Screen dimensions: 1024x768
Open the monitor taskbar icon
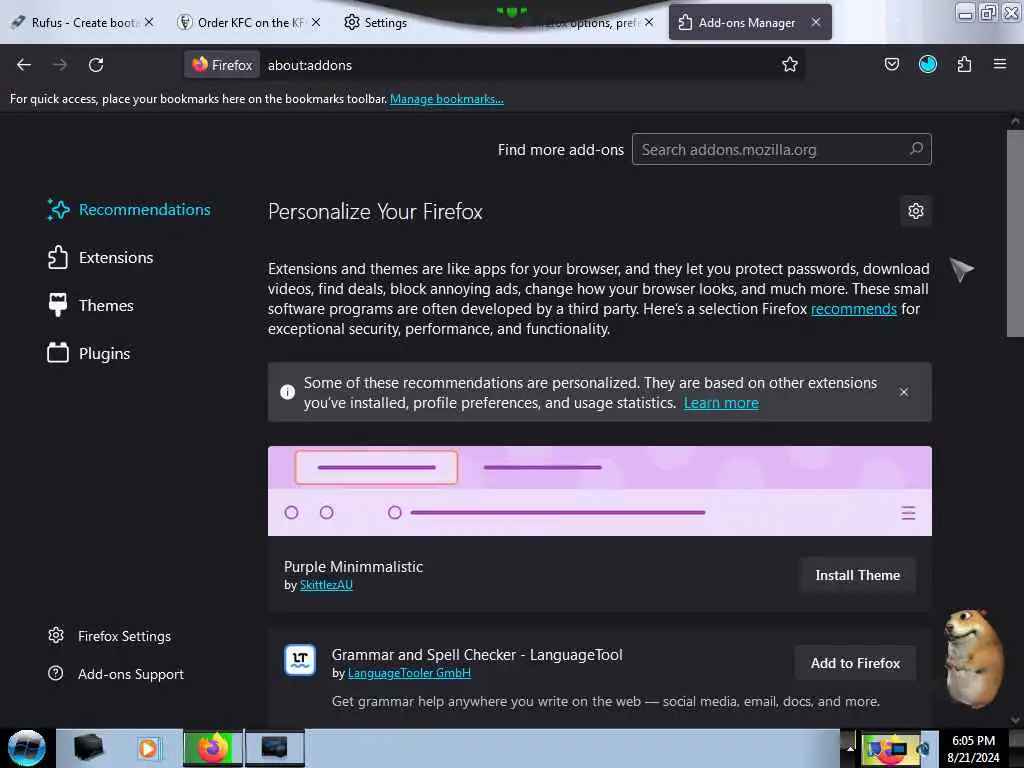274,748
